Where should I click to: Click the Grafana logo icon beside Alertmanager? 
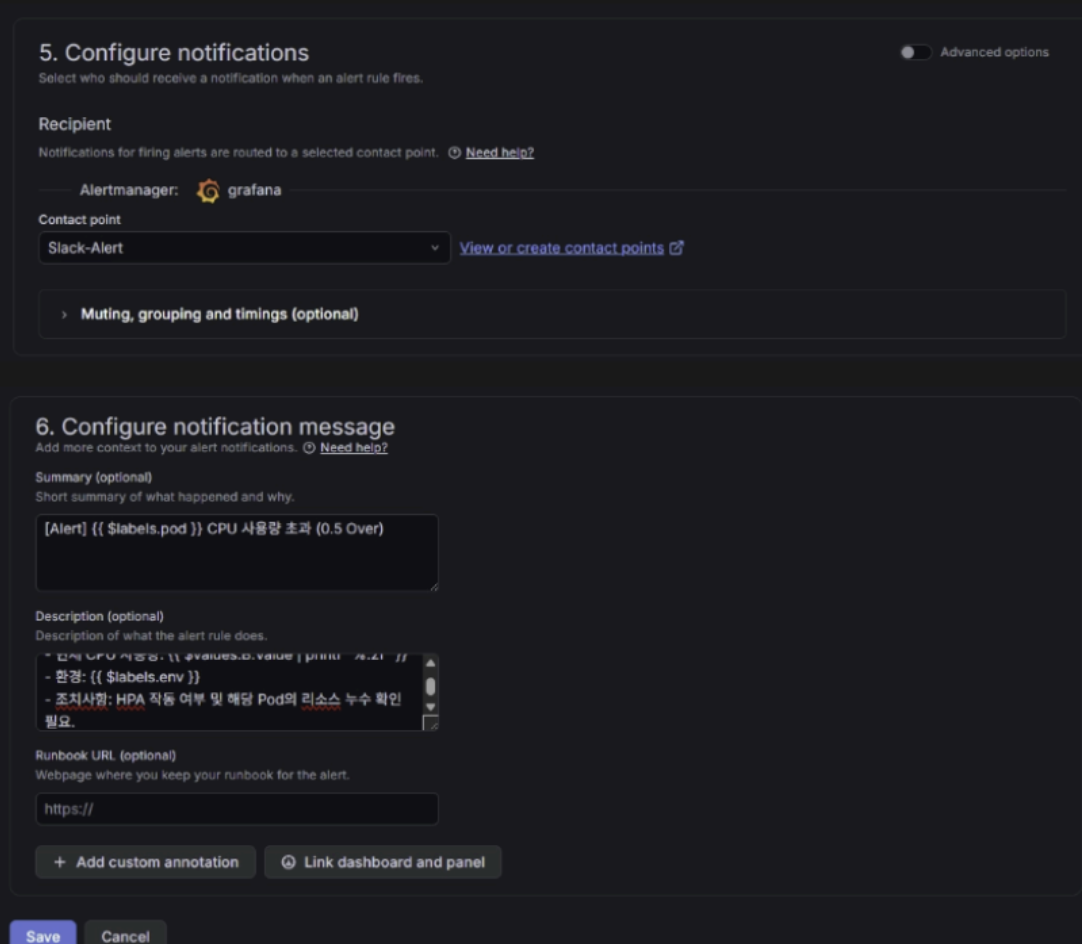208,190
